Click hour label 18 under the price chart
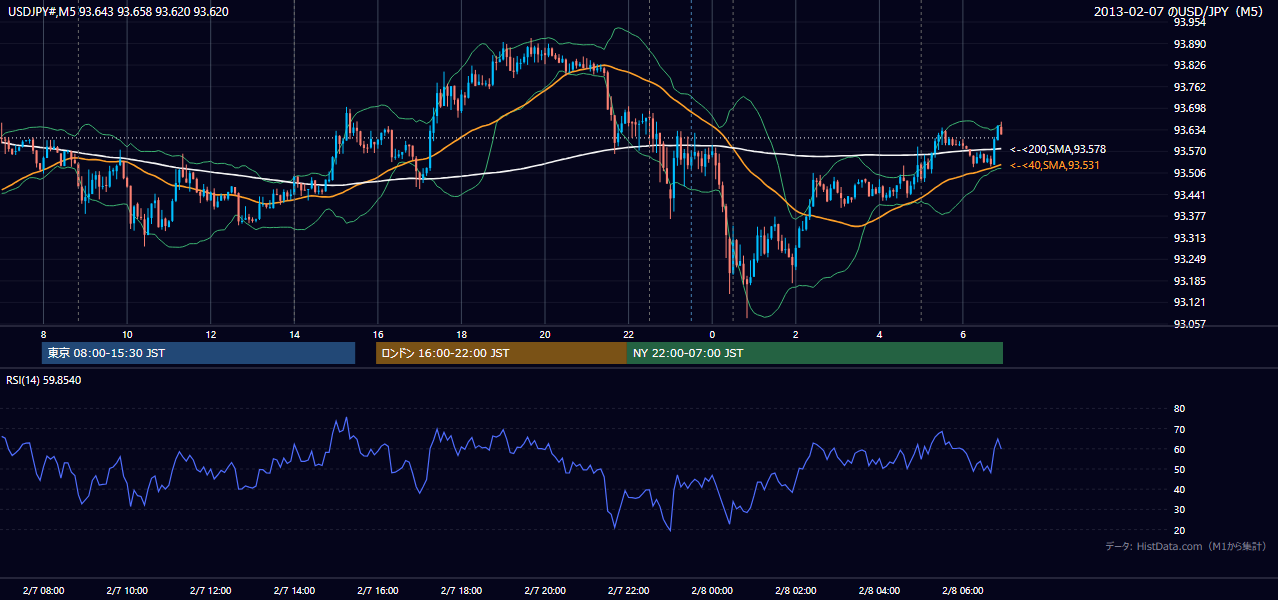Viewport: 1278px width, 600px height. (461, 333)
